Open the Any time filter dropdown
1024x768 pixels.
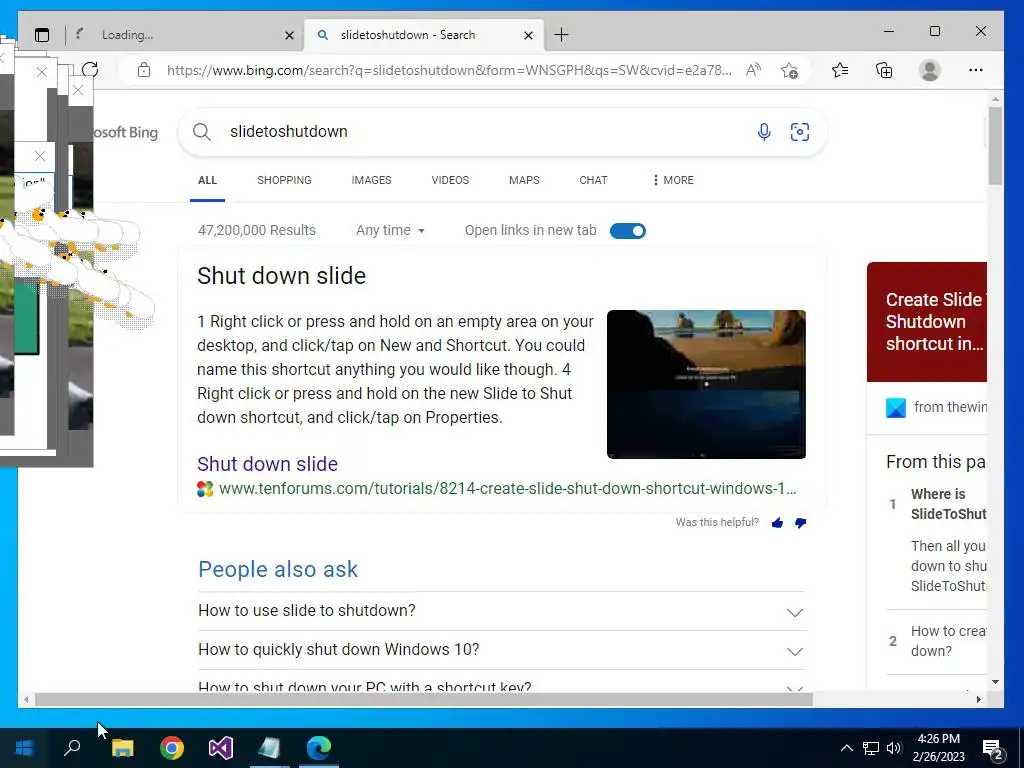click(x=390, y=231)
